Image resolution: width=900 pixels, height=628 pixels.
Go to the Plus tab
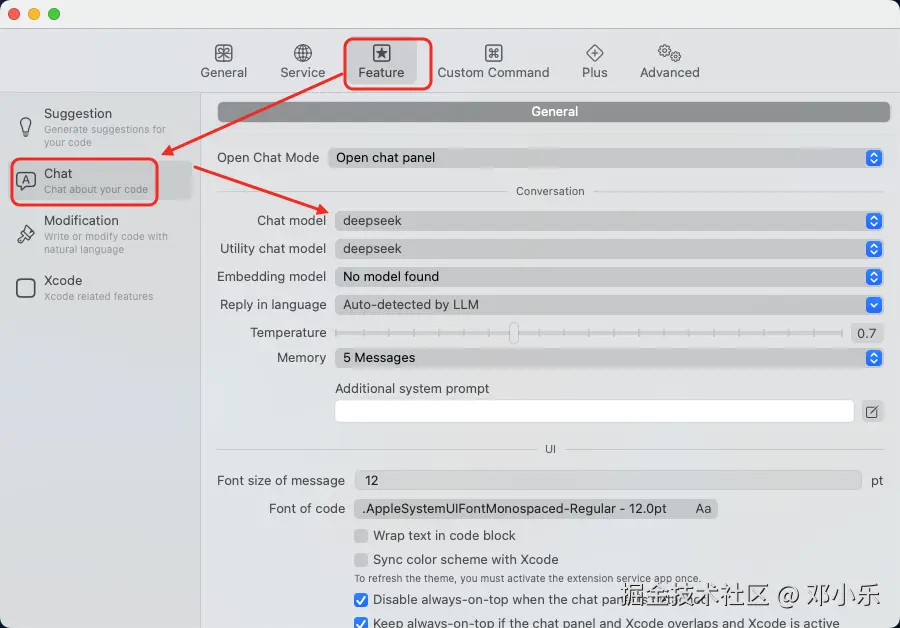(x=594, y=61)
